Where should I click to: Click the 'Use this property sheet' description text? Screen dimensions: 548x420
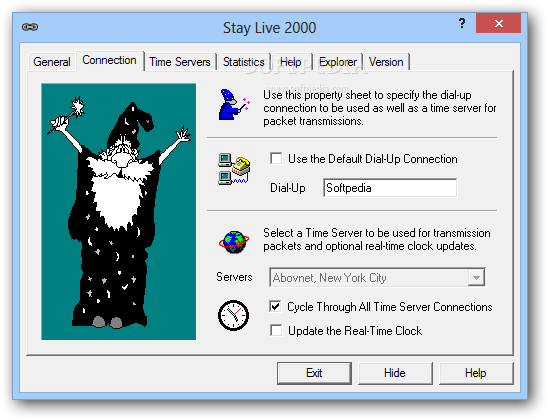380,108
